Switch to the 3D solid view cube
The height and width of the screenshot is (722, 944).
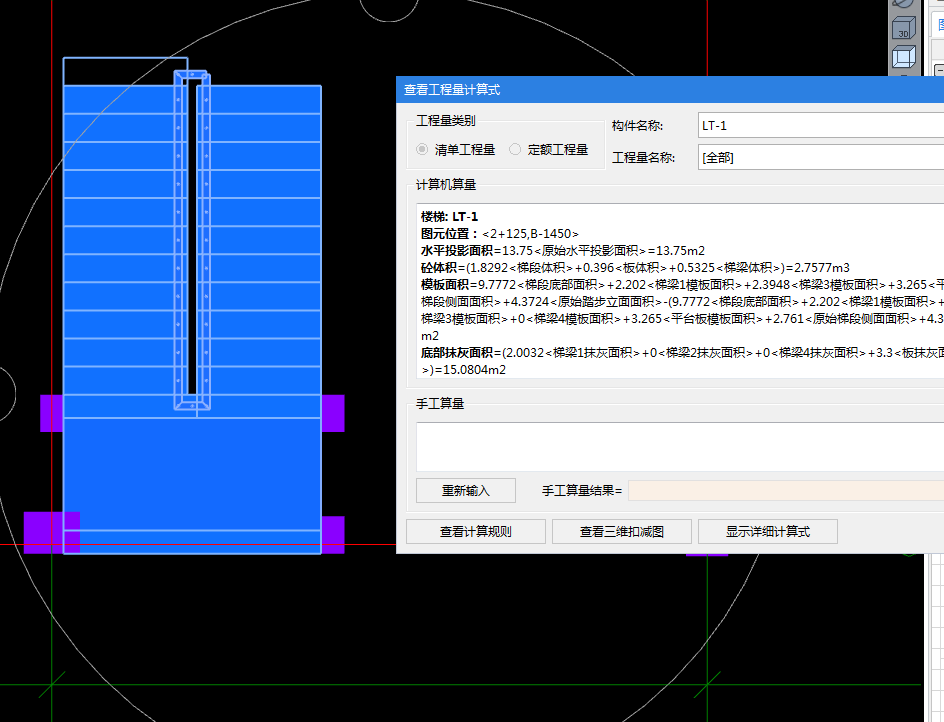point(903,28)
